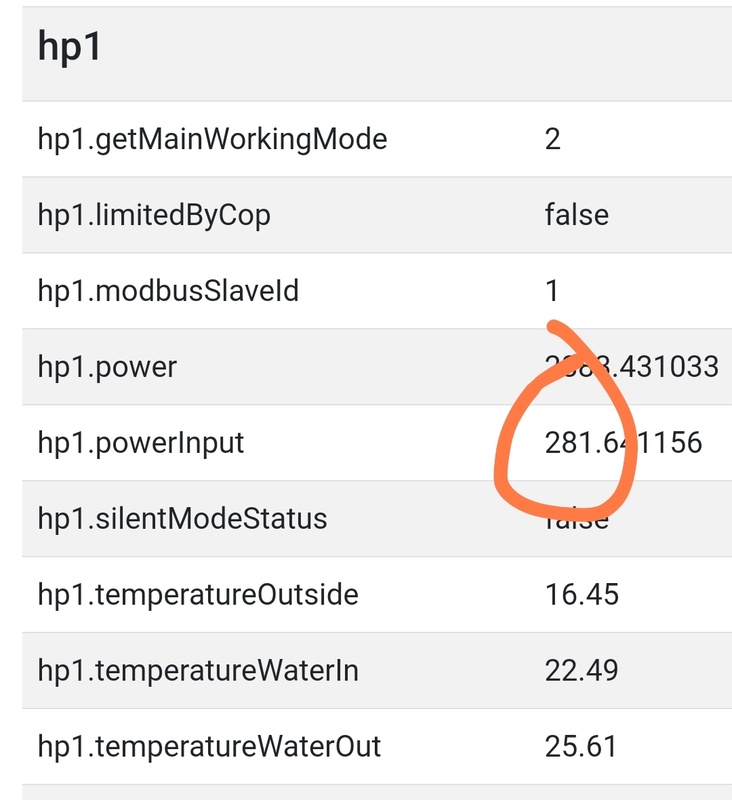Image resolution: width=732 pixels, height=800 pixels.
Task: Select the hp1.limitedByCop row label
Action: click(154, 215)
